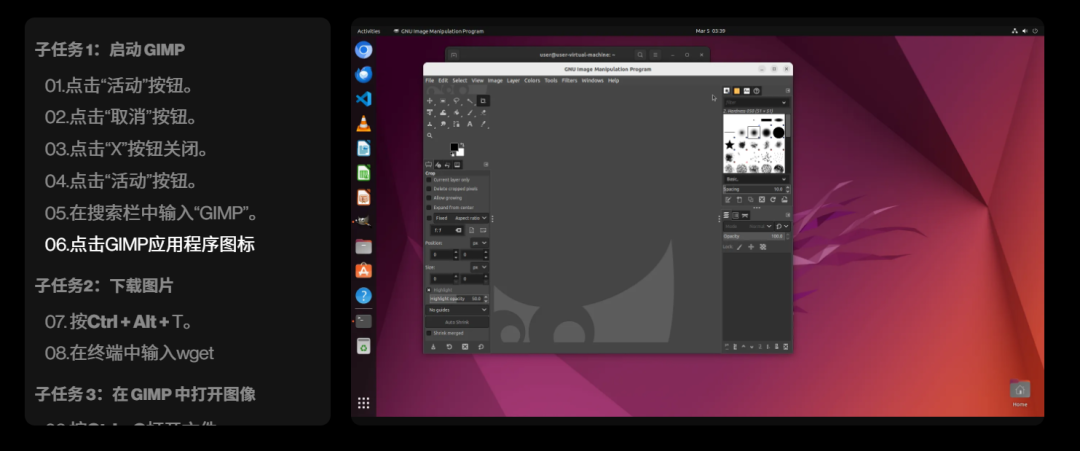Open the brush tag filter dropdown
This screenshot has height=451, width=1080.
coord(755,102)
